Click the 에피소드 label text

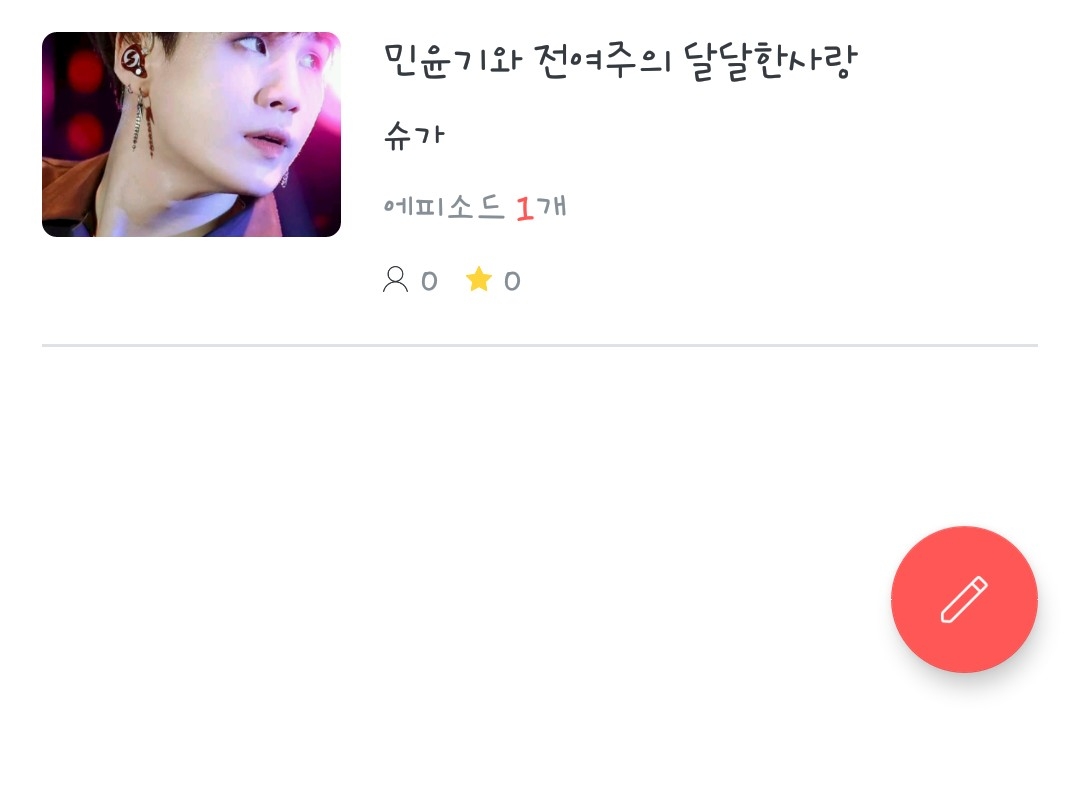444,207
